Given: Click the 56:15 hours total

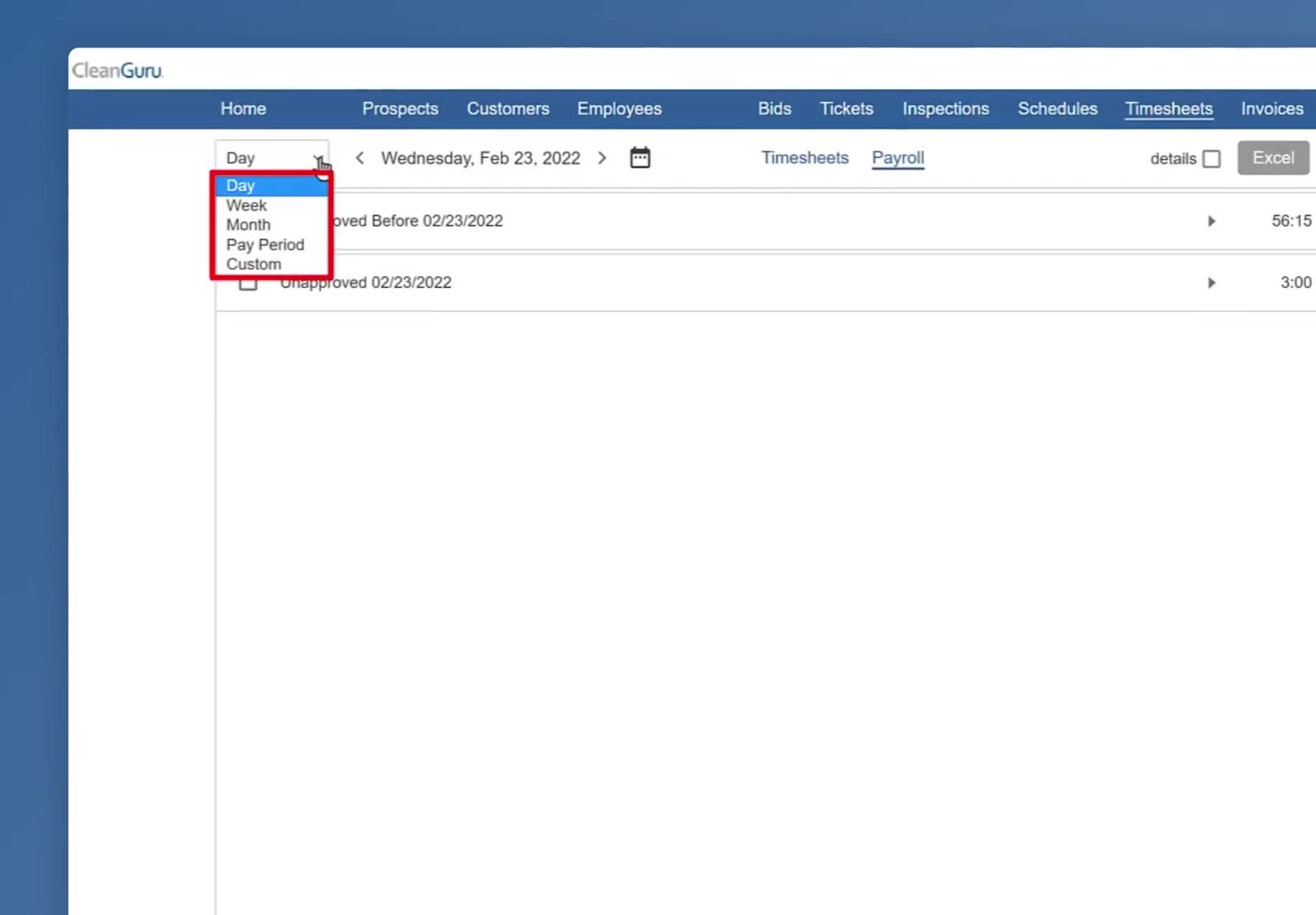Looking at the screenshot, I should [x=1291, y=221].
